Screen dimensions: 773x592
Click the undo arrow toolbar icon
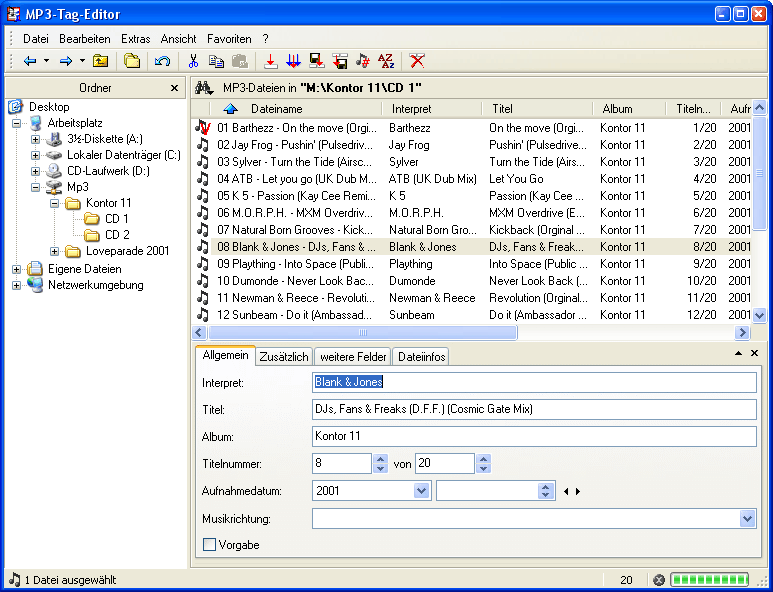pos(162,61)
